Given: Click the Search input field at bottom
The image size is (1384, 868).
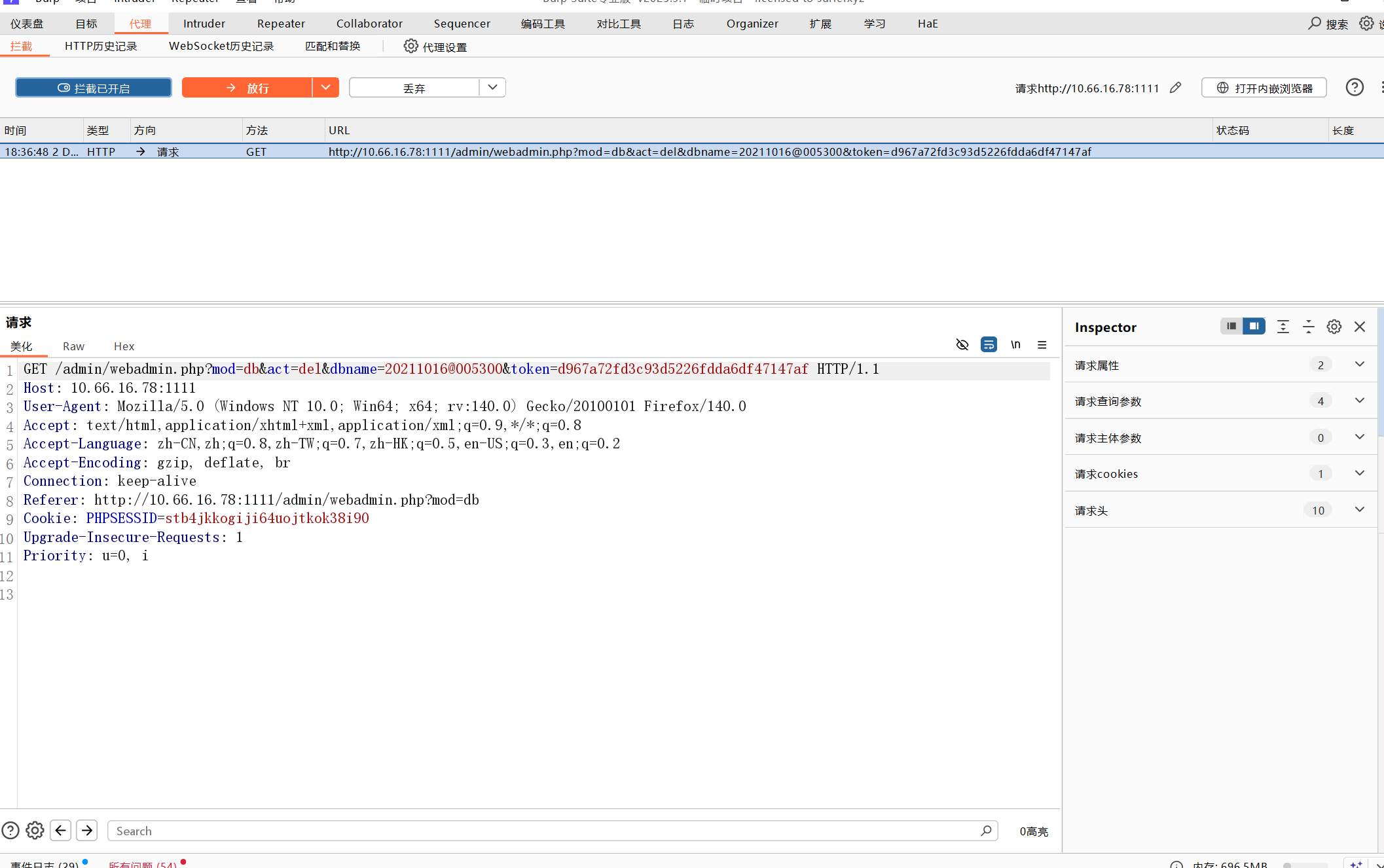Looking at the screenshot, I should pos(543,831).
